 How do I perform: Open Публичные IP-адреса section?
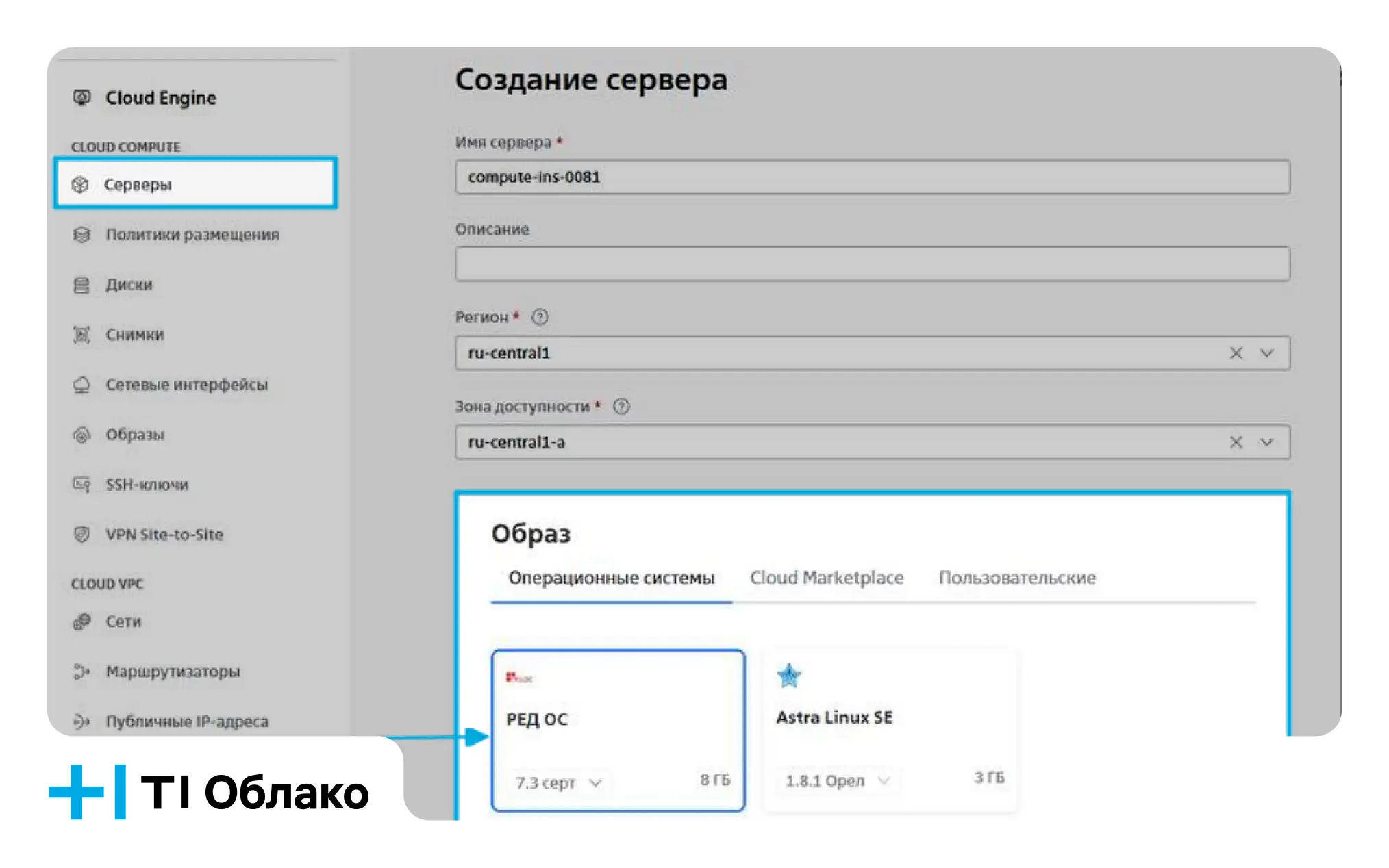[187, 722]
